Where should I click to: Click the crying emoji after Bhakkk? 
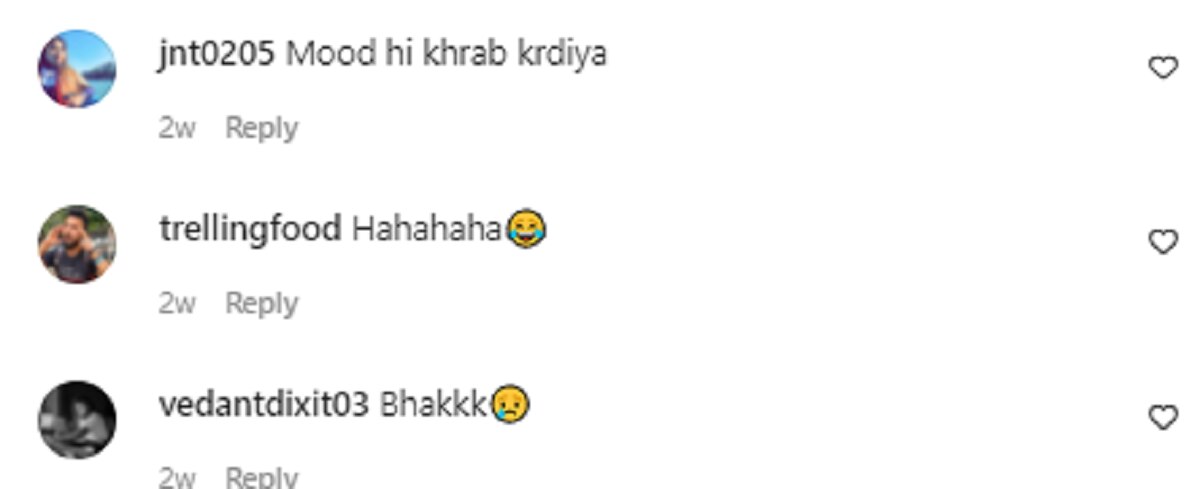coord(508,405)
